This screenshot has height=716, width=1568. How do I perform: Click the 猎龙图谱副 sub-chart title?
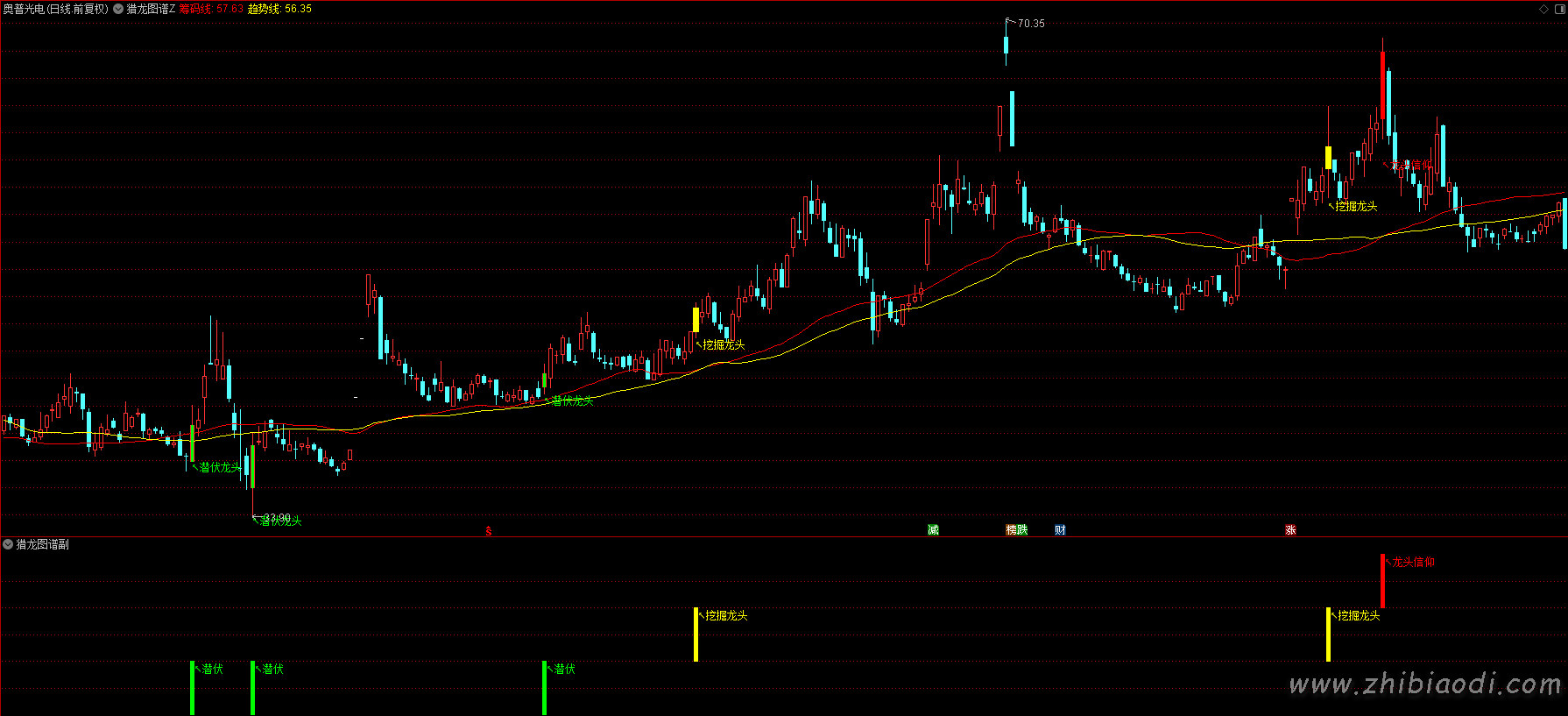[42, 544]
